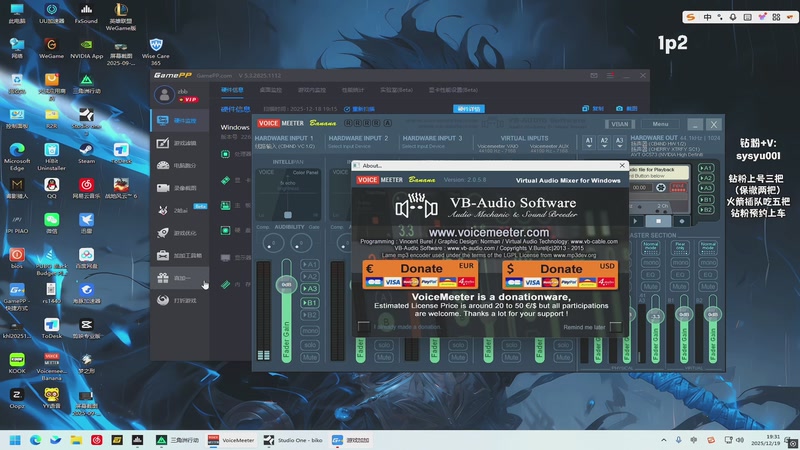Select device for Hardware Input 2

click(x=349, y=146)
